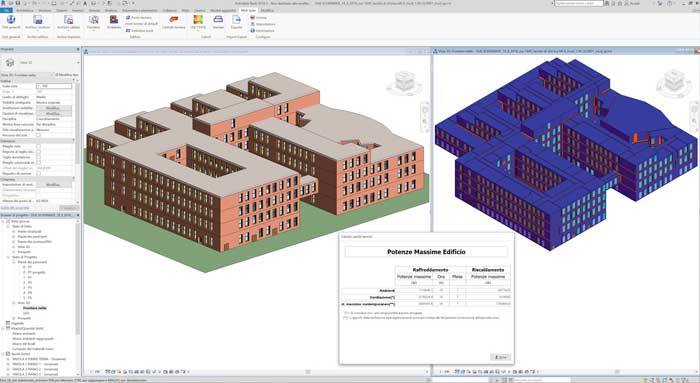
Task: Click the Applica button in Properties
Action: tap(69, 208)
